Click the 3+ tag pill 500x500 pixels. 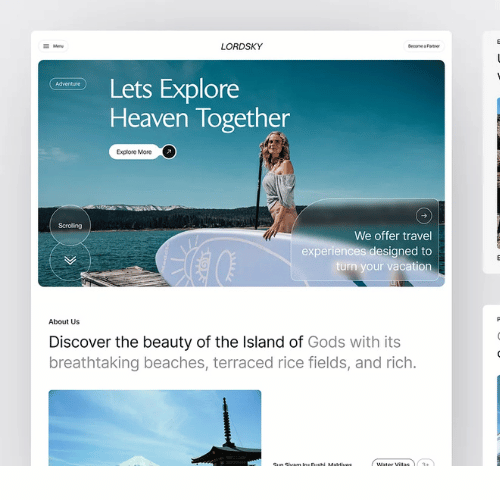point(426,463)
